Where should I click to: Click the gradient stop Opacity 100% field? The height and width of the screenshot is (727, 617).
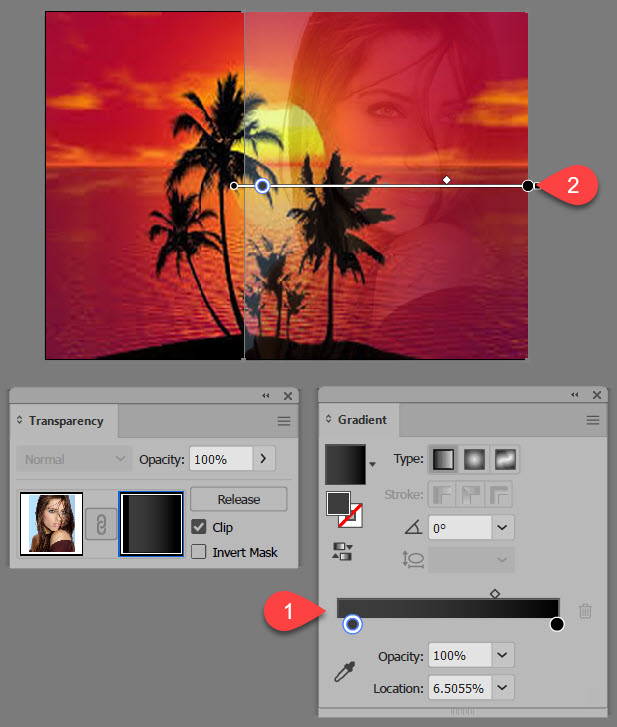[x=460, y=655]
